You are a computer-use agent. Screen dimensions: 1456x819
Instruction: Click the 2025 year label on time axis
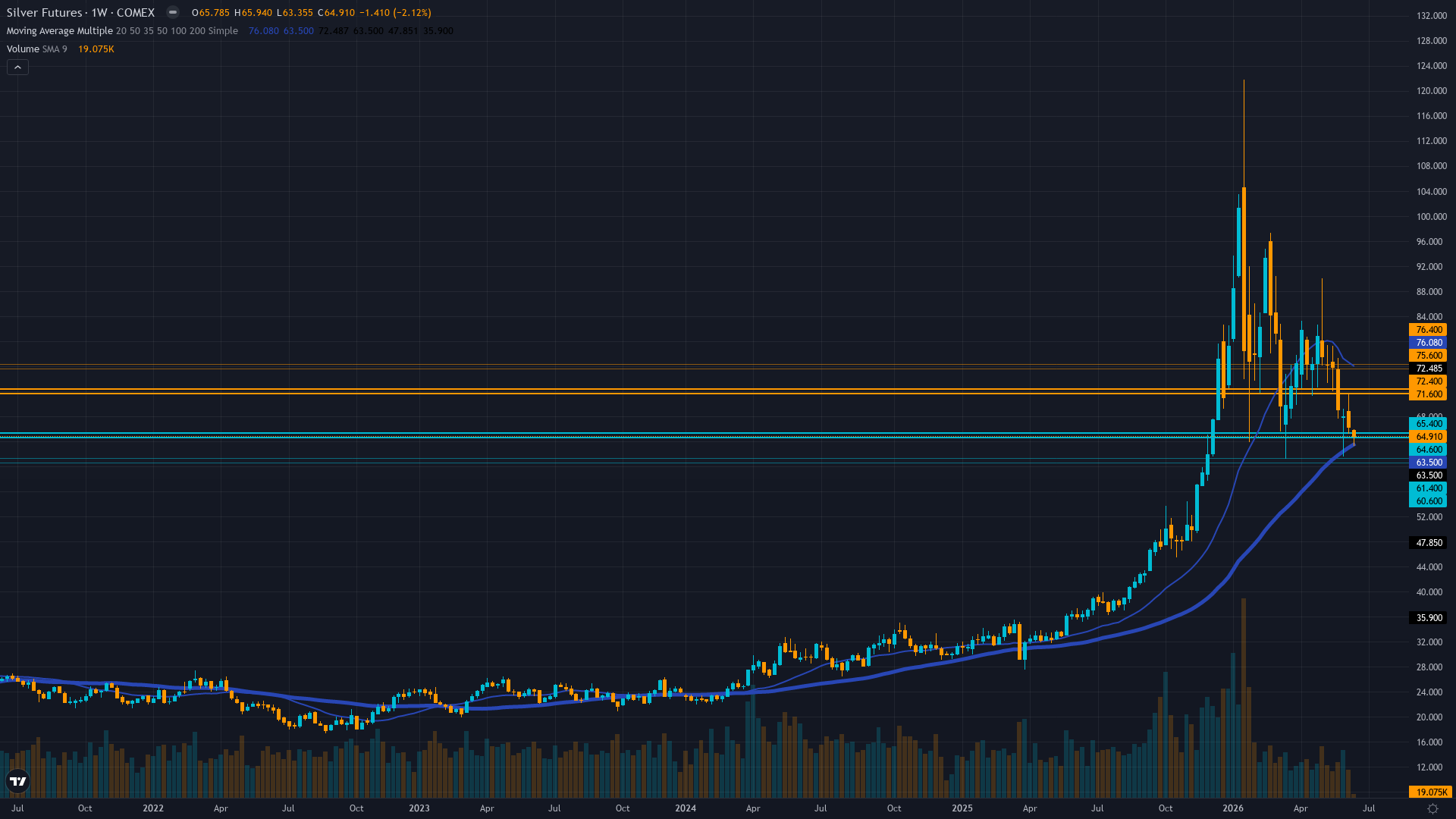962,808
